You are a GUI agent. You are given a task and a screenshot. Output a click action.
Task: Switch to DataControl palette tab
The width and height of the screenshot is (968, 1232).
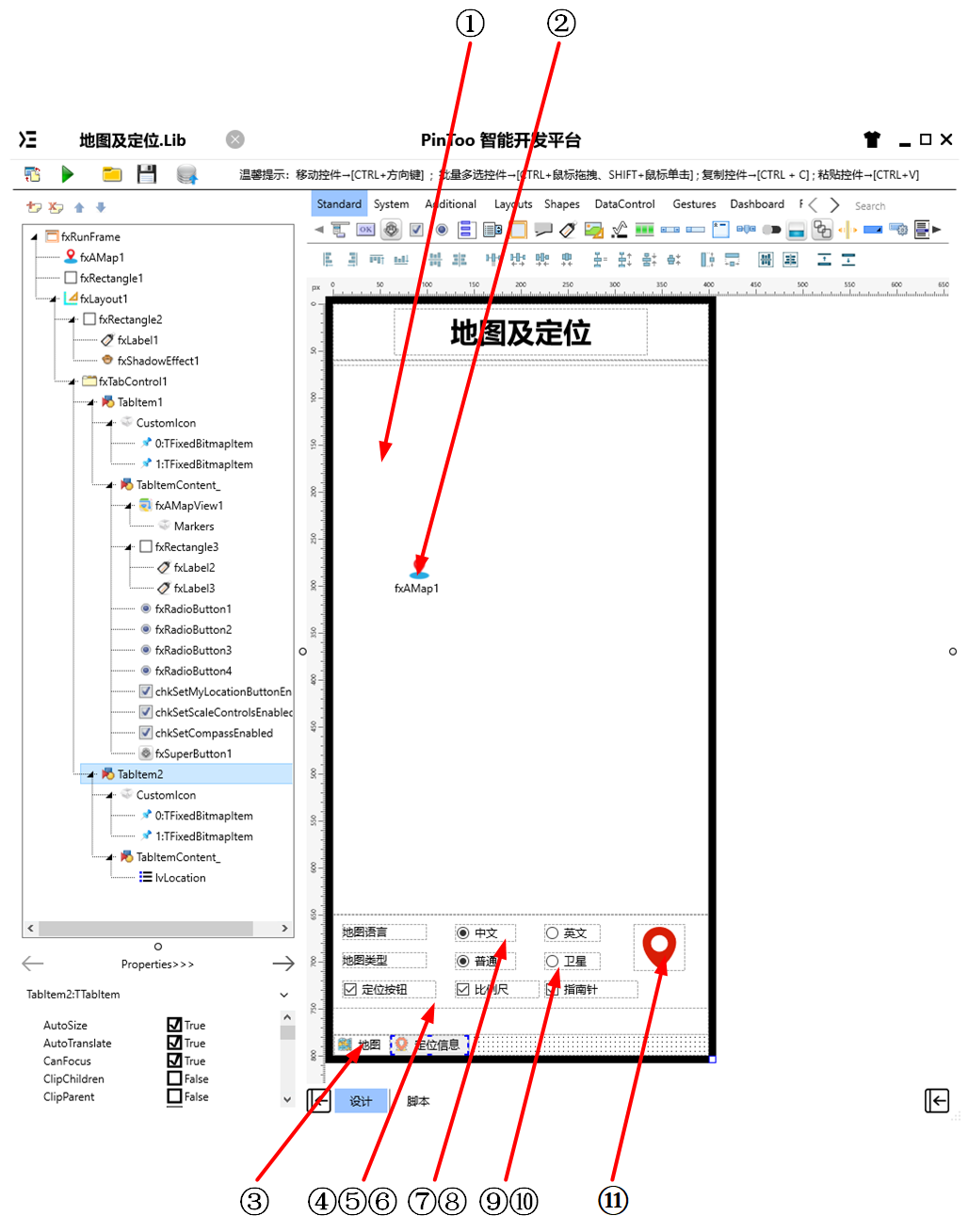pos(624,203)
